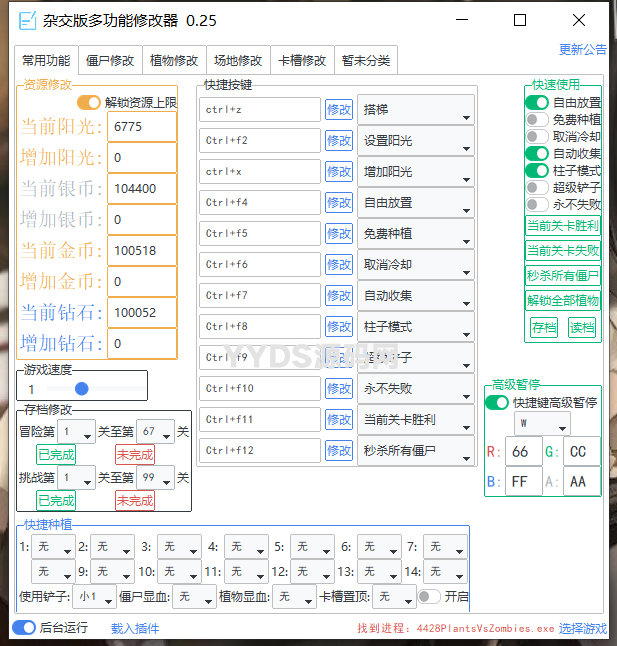
Task: Click the 载入插件 link
Action: click(x=135, y=629)
